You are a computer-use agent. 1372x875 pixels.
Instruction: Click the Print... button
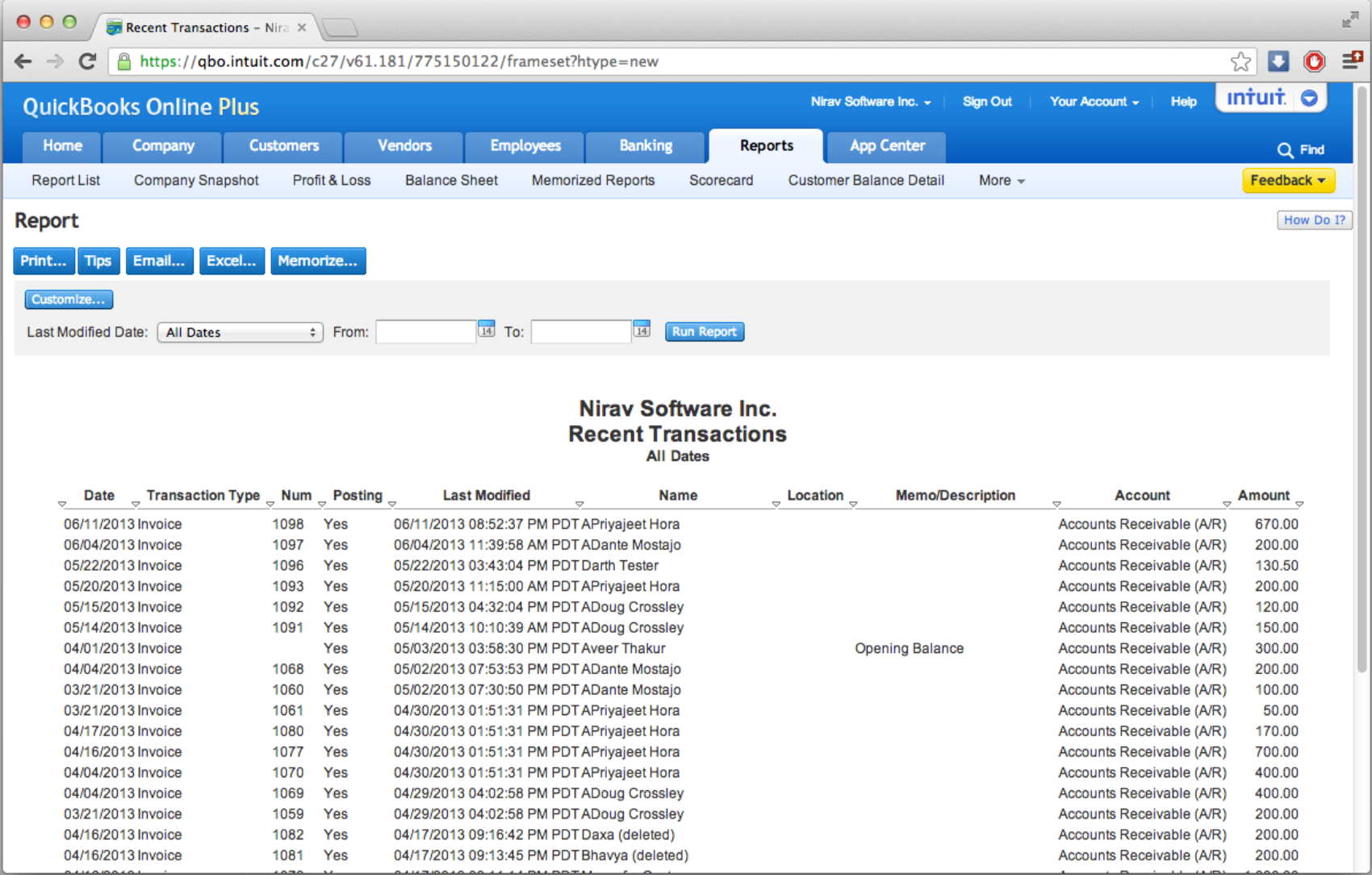pos(44,261)
